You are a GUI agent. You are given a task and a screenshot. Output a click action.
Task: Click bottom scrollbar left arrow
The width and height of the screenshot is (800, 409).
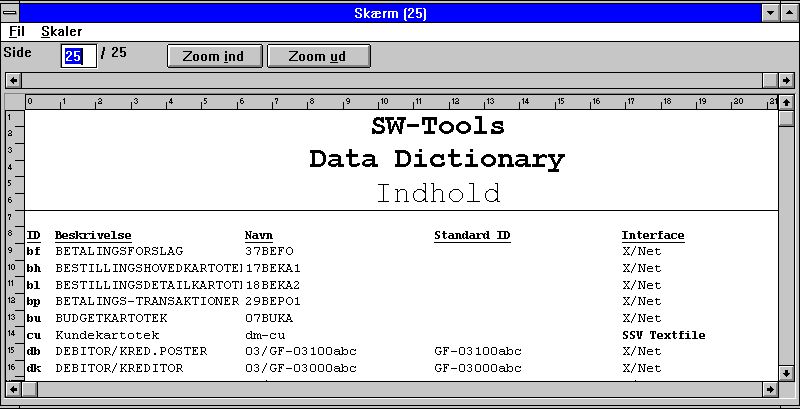tap(13, 390)
